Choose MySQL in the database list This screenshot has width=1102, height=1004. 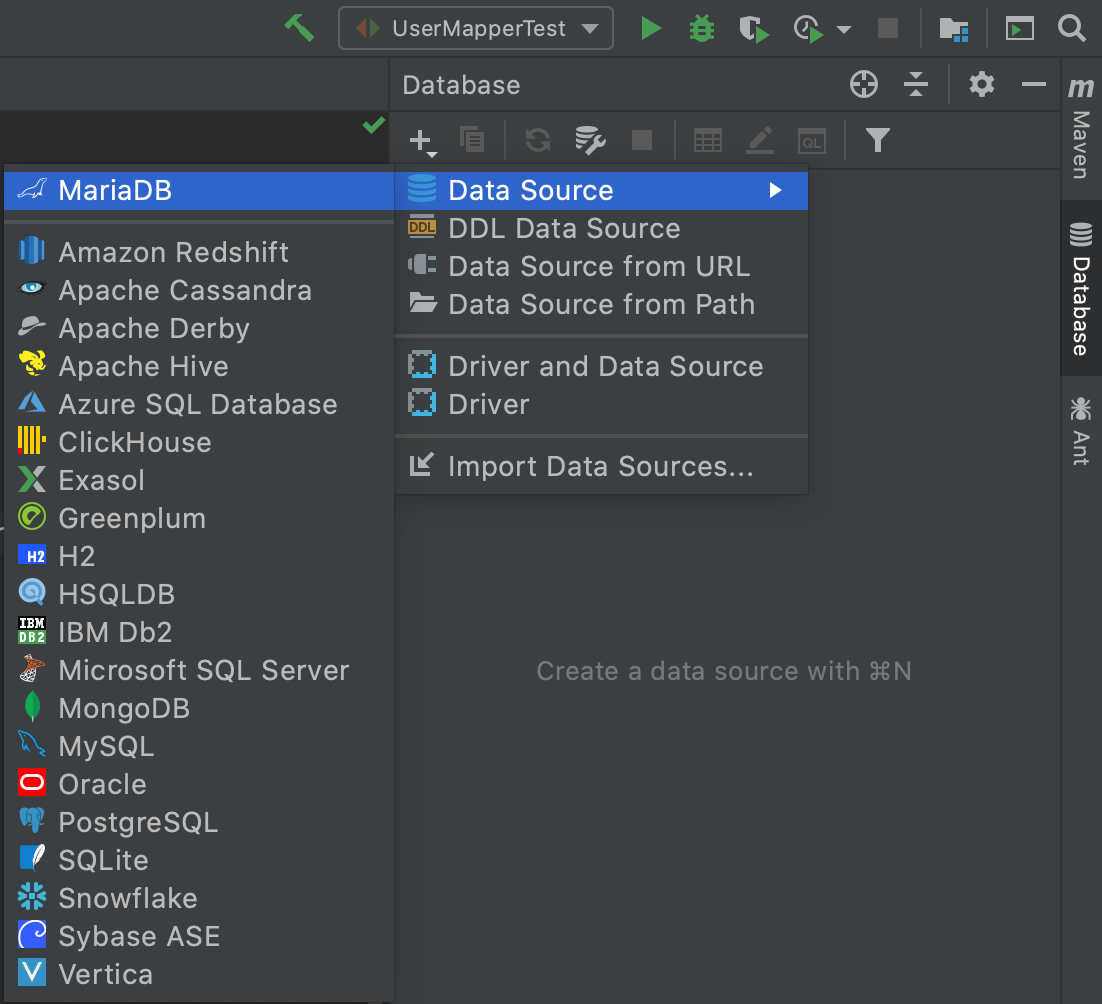(x=106, y=746)
